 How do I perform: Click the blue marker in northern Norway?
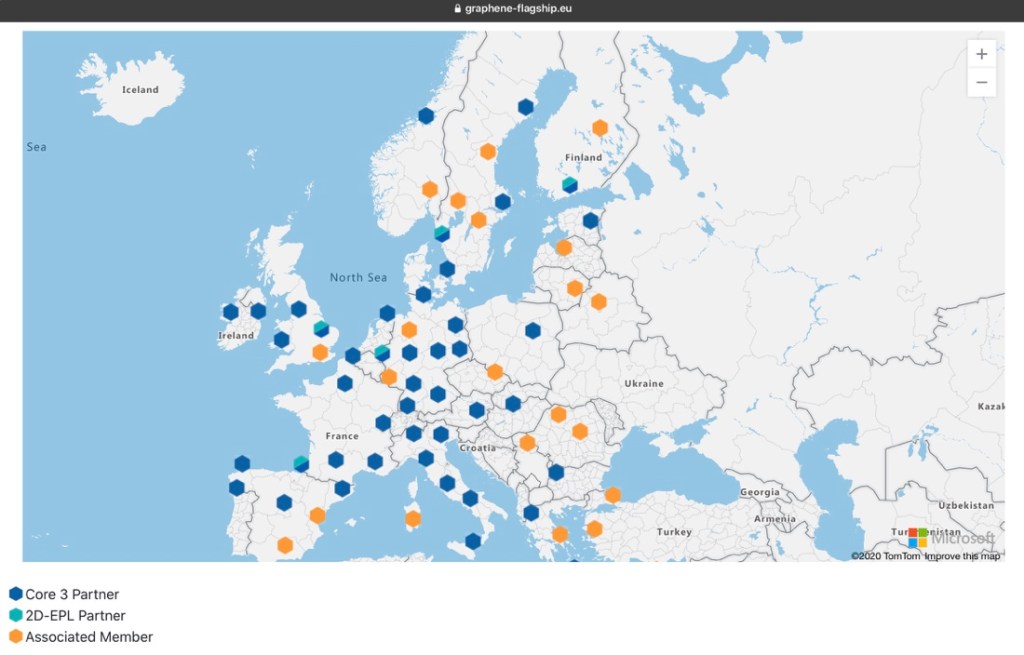pos(426,116)
